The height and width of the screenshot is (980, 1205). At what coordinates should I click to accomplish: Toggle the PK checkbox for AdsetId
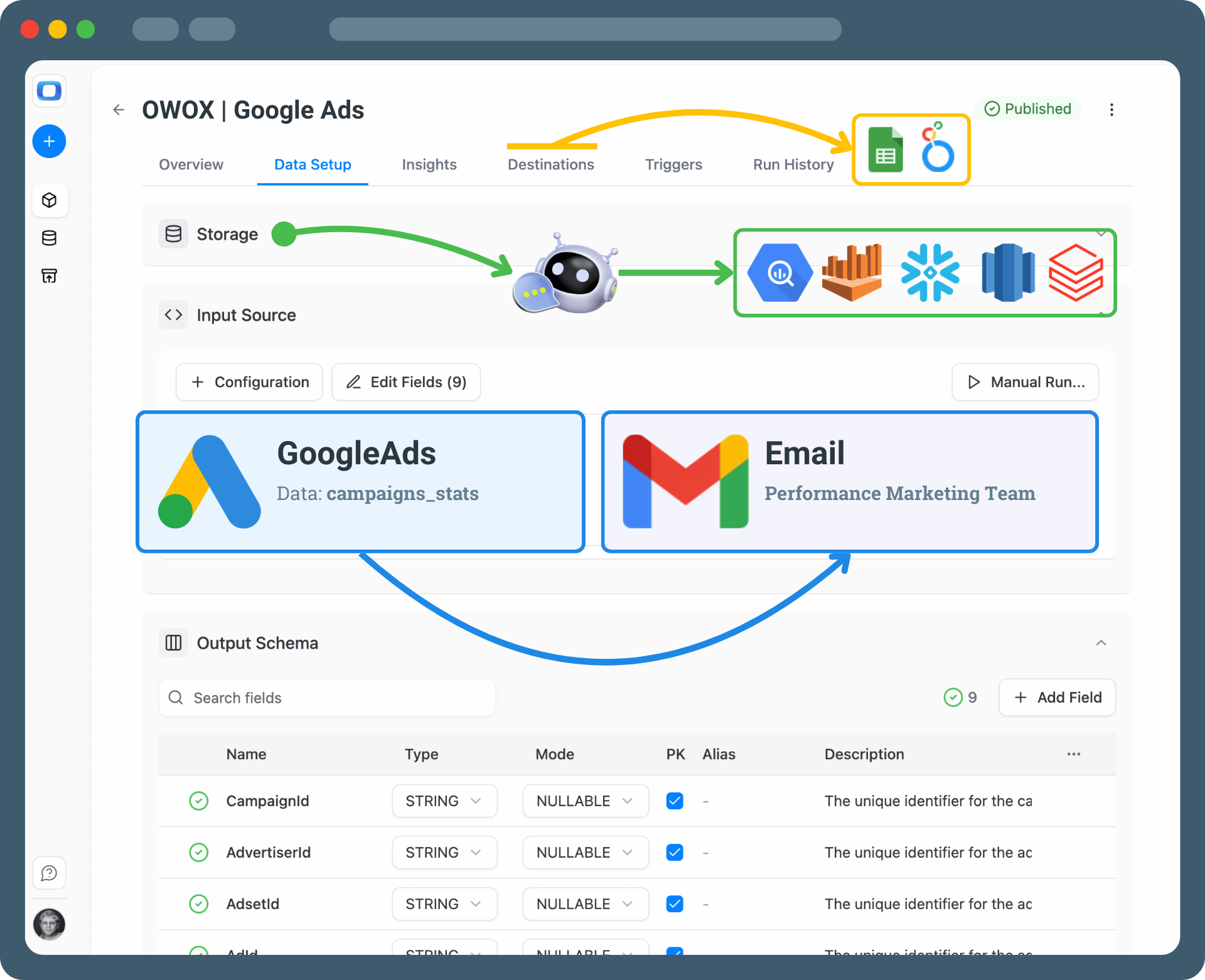coord(675,903)
